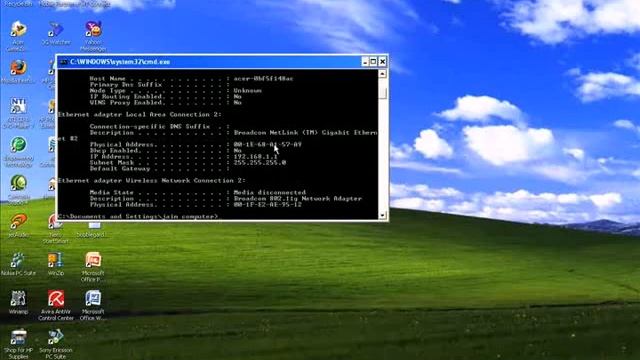
Task: Click the cmd window scrollbar down arrow
Action: (x=382, y=216)
